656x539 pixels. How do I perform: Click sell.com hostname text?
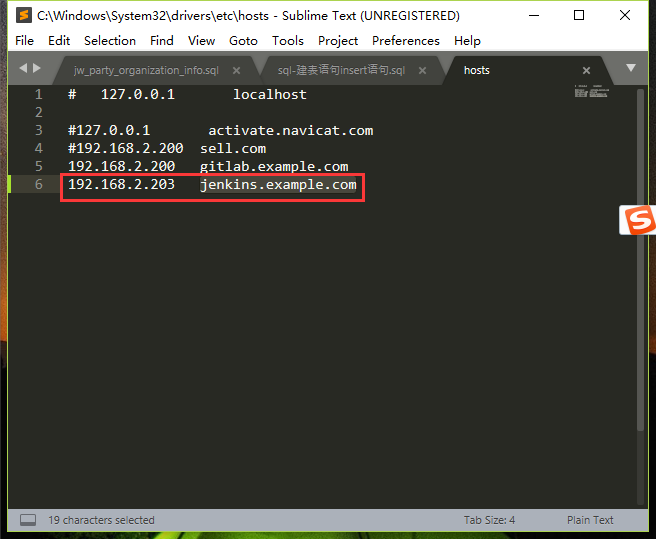point(233,149)
